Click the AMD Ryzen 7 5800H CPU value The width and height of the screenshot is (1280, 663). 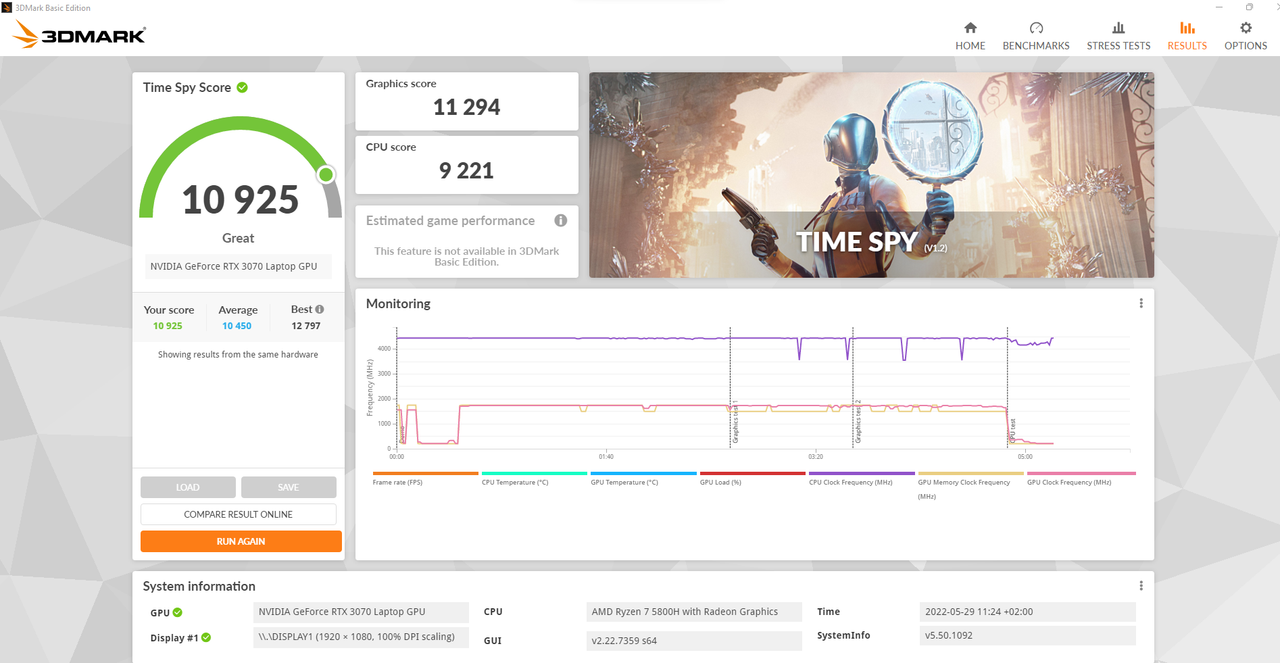pyautogui.click(x=695, y=612)
